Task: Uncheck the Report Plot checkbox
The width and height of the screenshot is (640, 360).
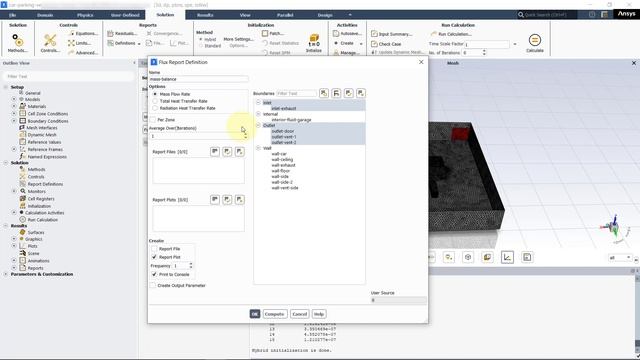Action: (x=154, y=257)
